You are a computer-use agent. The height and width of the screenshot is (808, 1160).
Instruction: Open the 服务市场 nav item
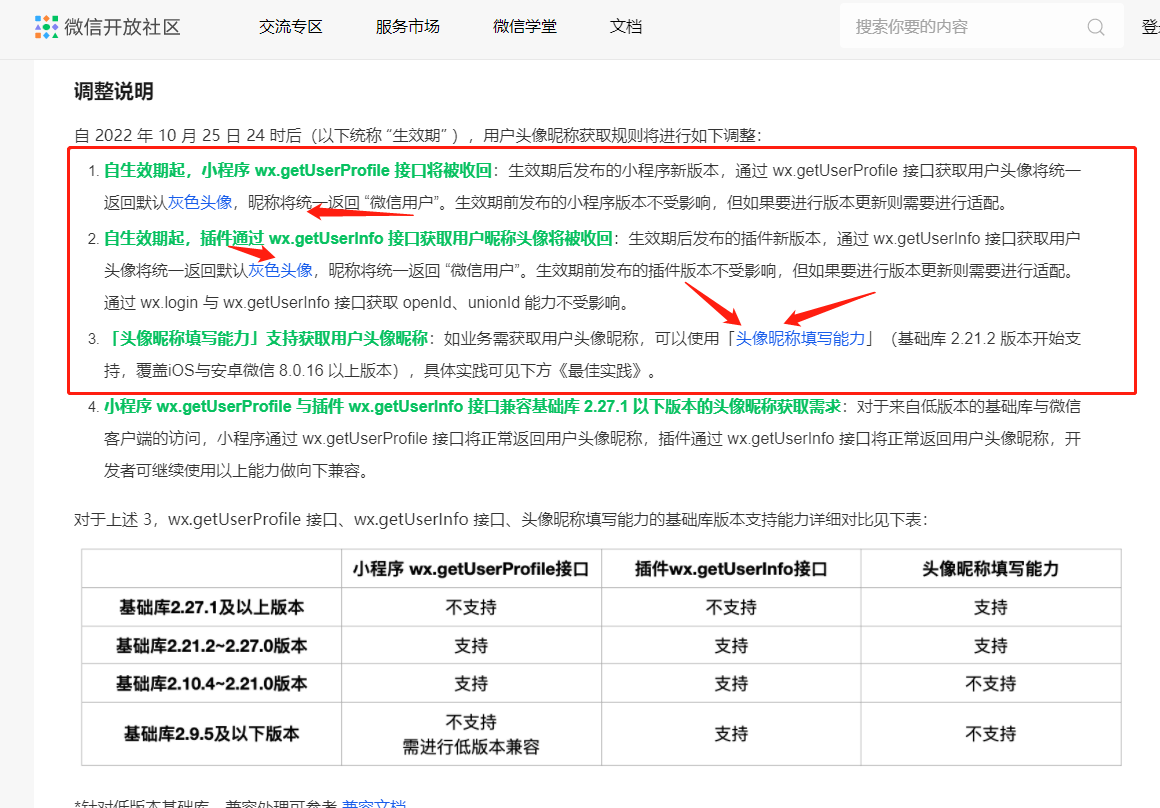click(x=408, y=27)
